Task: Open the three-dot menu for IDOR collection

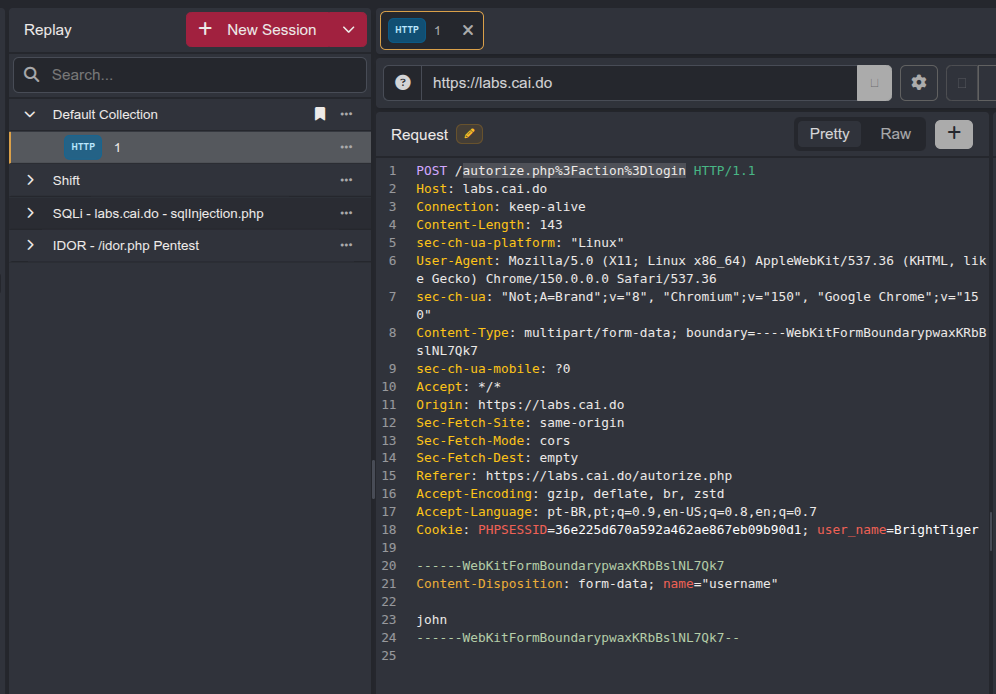Action: pyautogui.click(x=346, y=245)
